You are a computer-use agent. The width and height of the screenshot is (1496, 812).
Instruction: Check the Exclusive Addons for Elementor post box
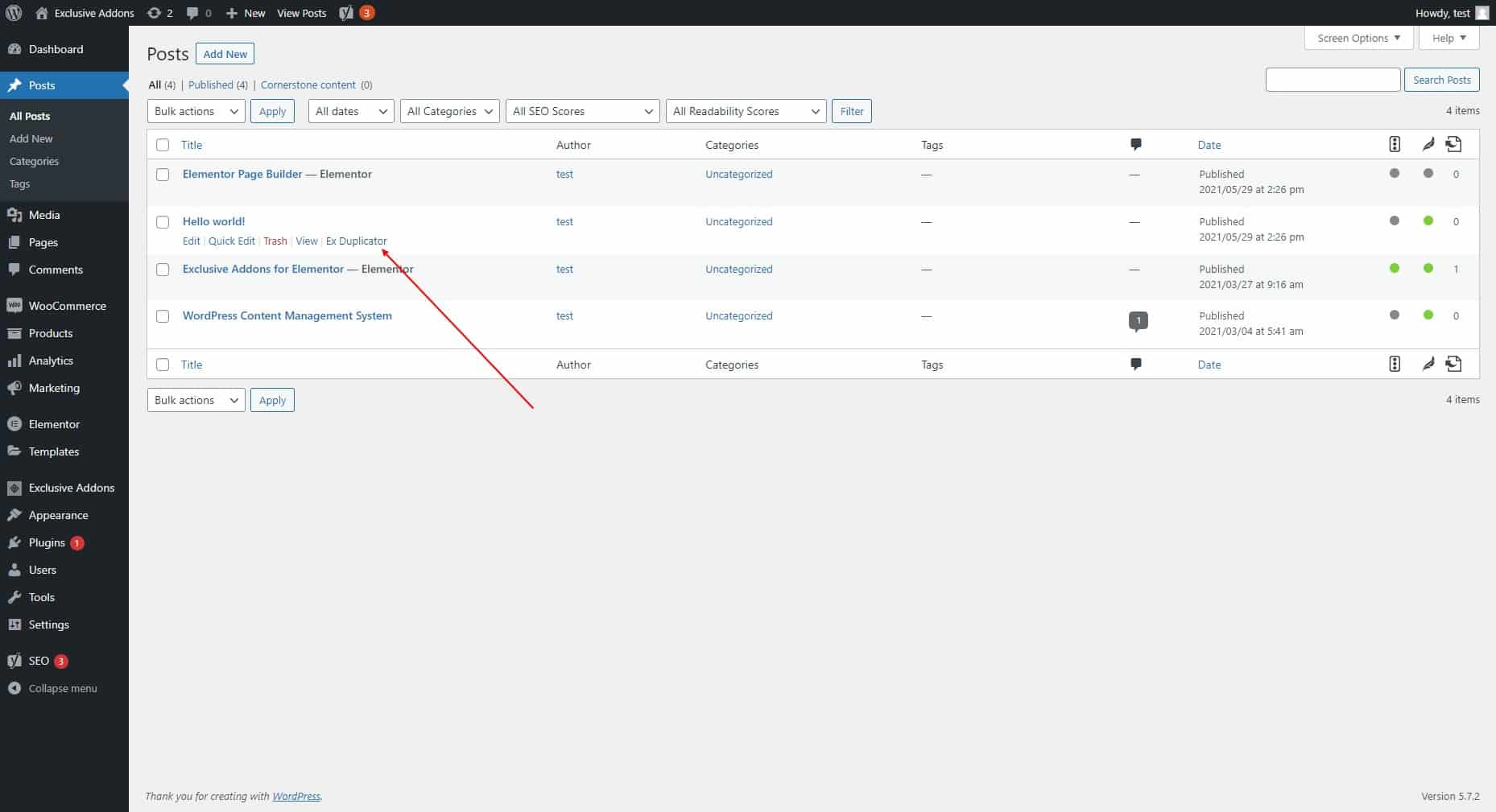(x=163, y=269)
